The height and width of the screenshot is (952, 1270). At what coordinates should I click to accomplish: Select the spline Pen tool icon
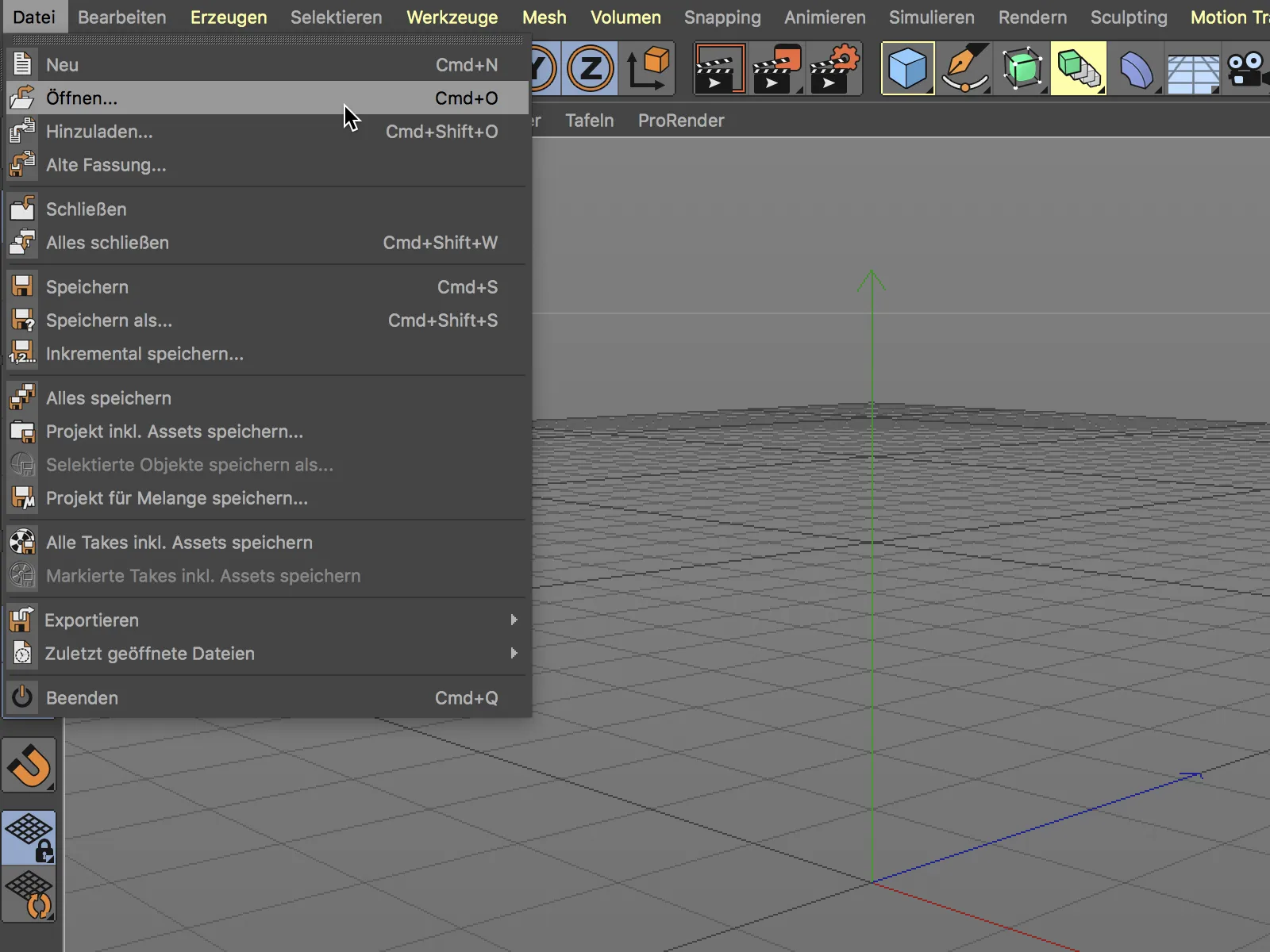coord(965,69)
